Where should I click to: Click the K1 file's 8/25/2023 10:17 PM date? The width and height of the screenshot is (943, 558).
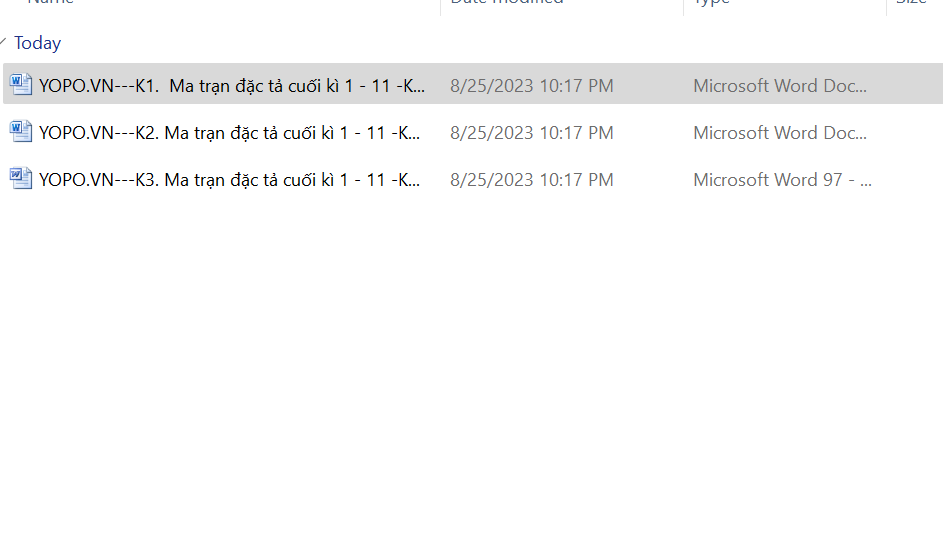pos(532,86)
